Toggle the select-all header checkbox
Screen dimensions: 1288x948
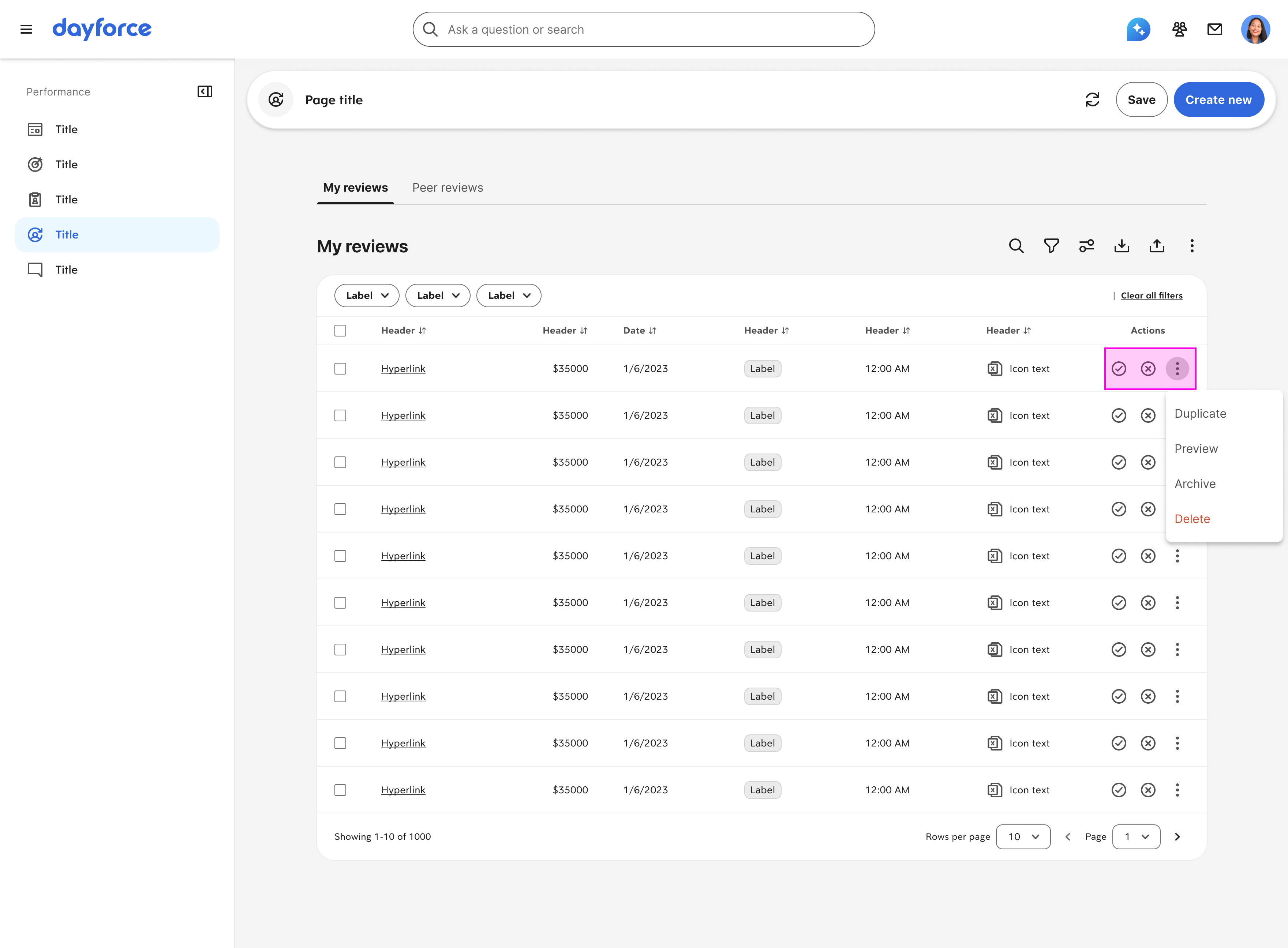point(340,331)
